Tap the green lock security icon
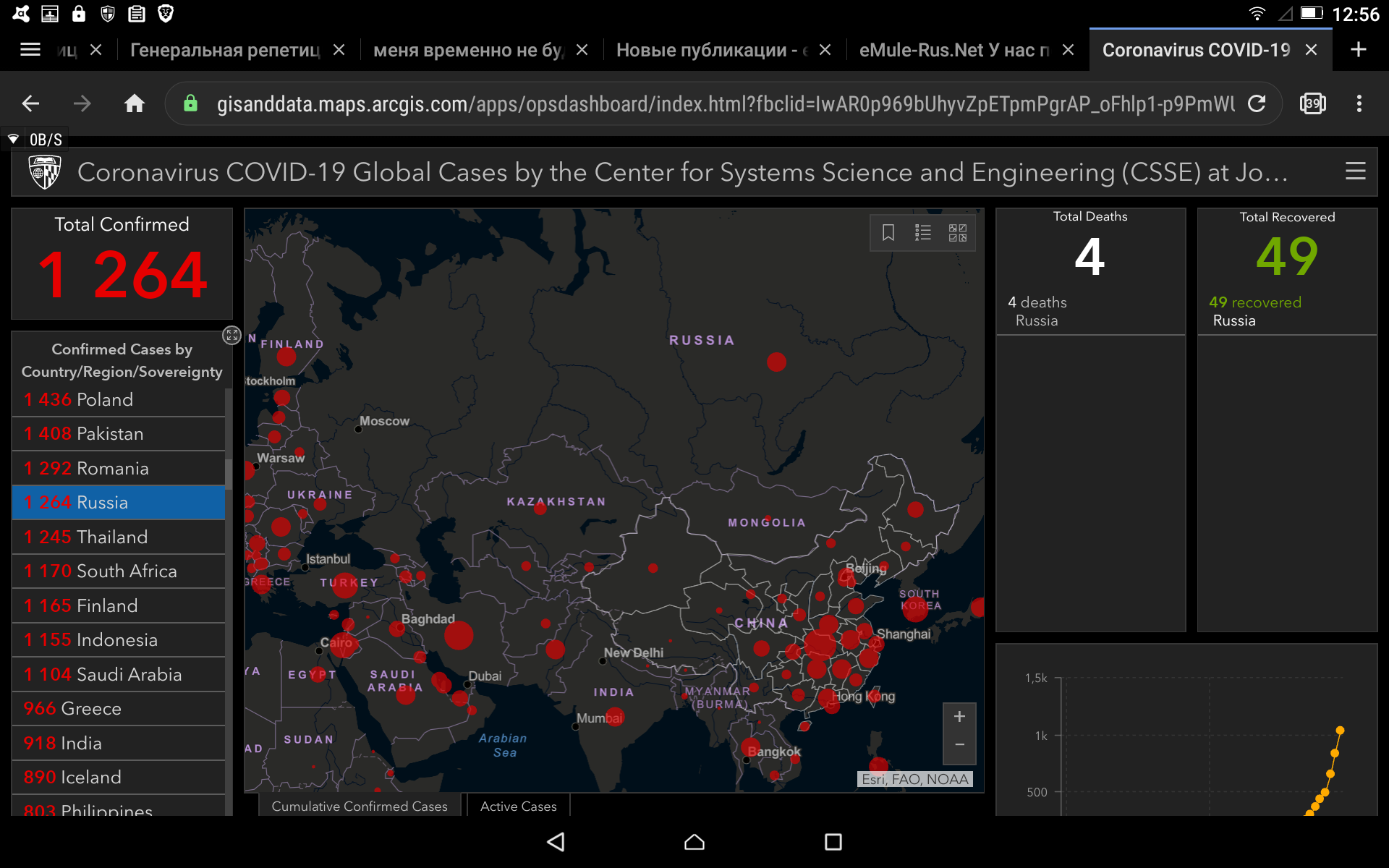The width and height of the screenshot is (1389, 868). coord(190,103)
